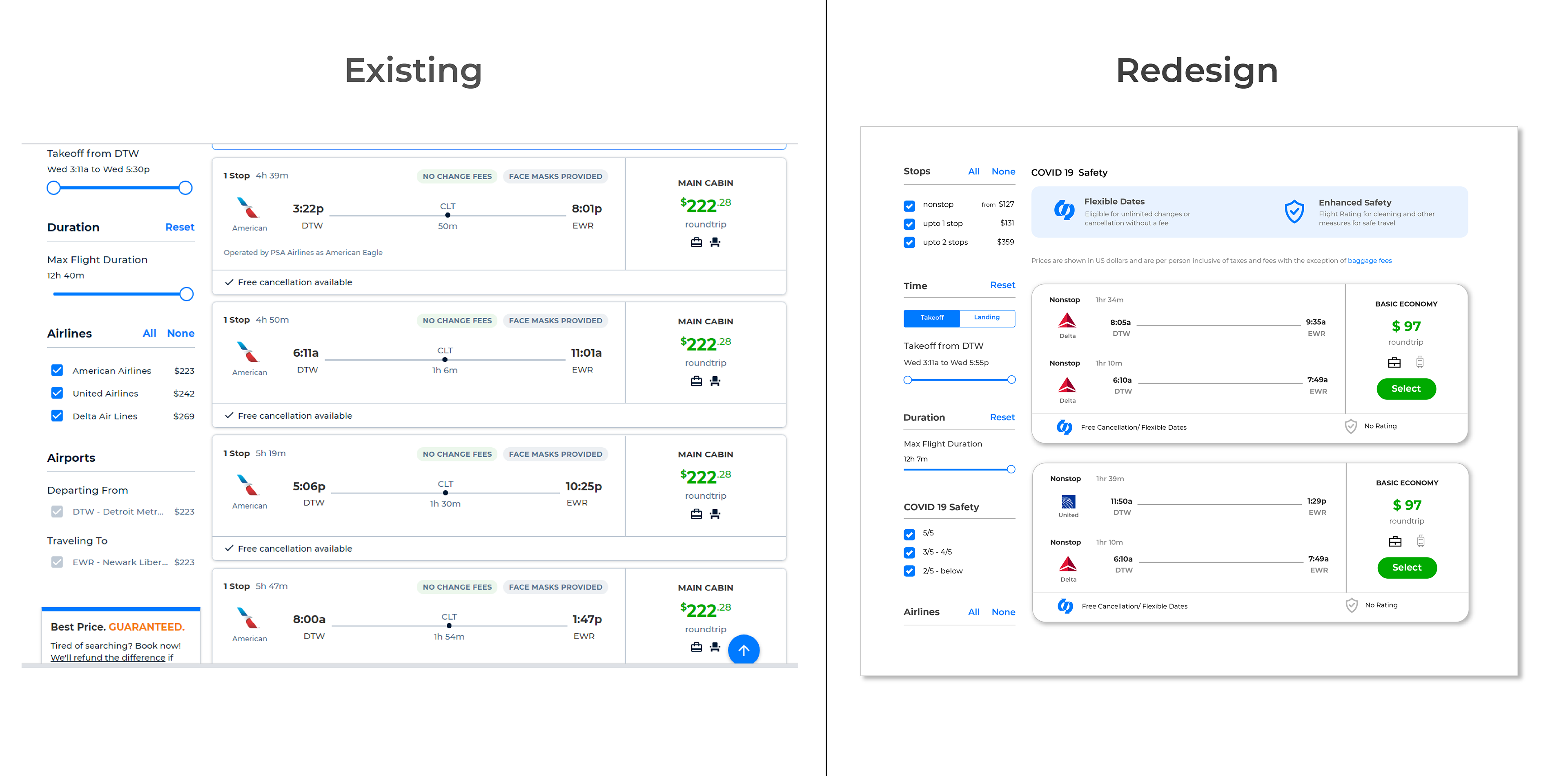
Task: Click the American Airlines logo on the 5:06p flight
Action: (248, 485)
